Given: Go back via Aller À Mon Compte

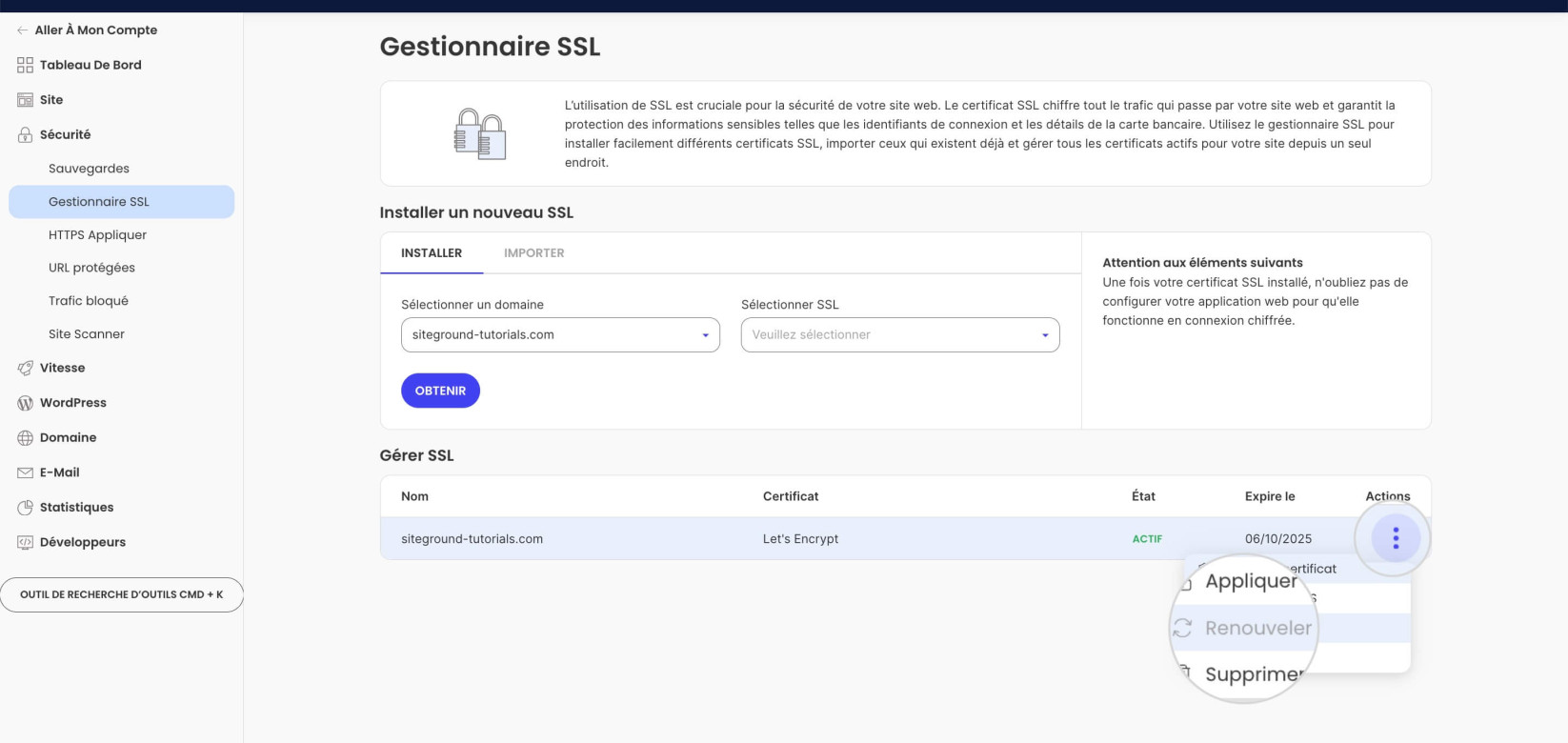Looking at the screenshot, I should pyautogui.click(x=96, y=30).
